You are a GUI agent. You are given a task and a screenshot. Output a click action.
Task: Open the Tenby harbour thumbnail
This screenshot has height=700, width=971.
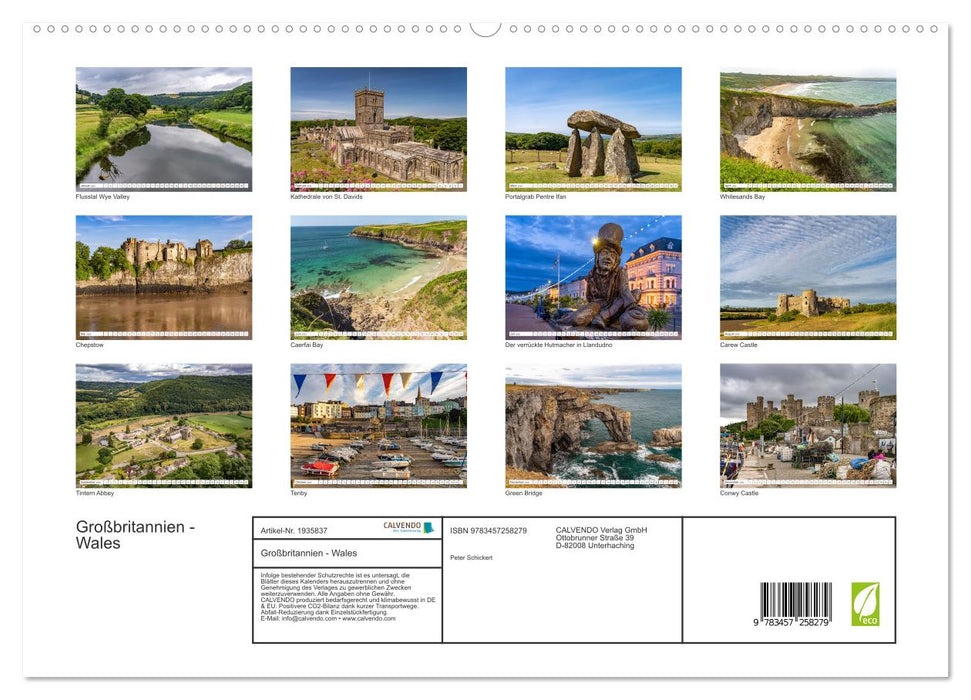point(378,425)
